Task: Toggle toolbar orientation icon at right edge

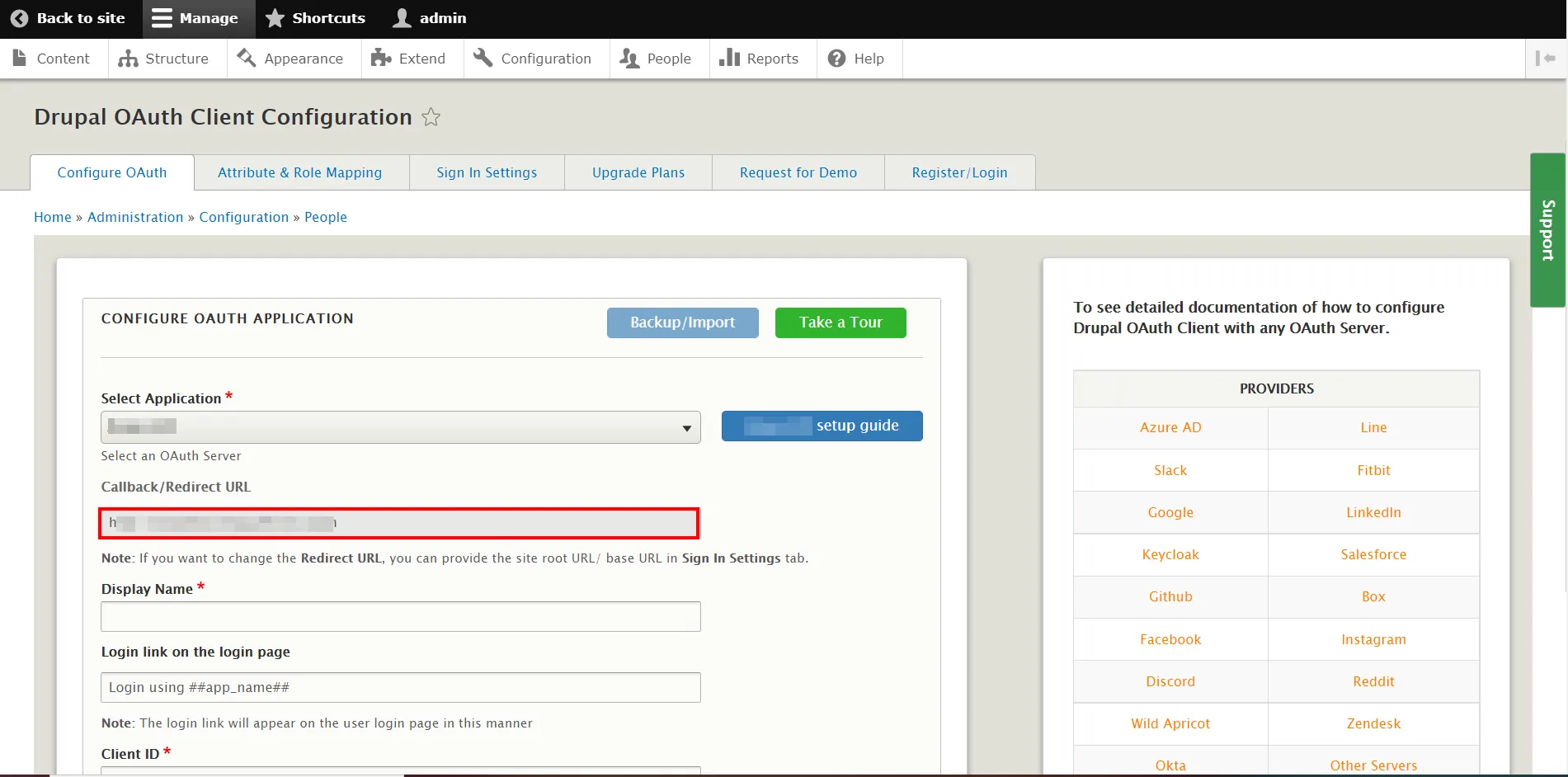Action: (1545, 58)
